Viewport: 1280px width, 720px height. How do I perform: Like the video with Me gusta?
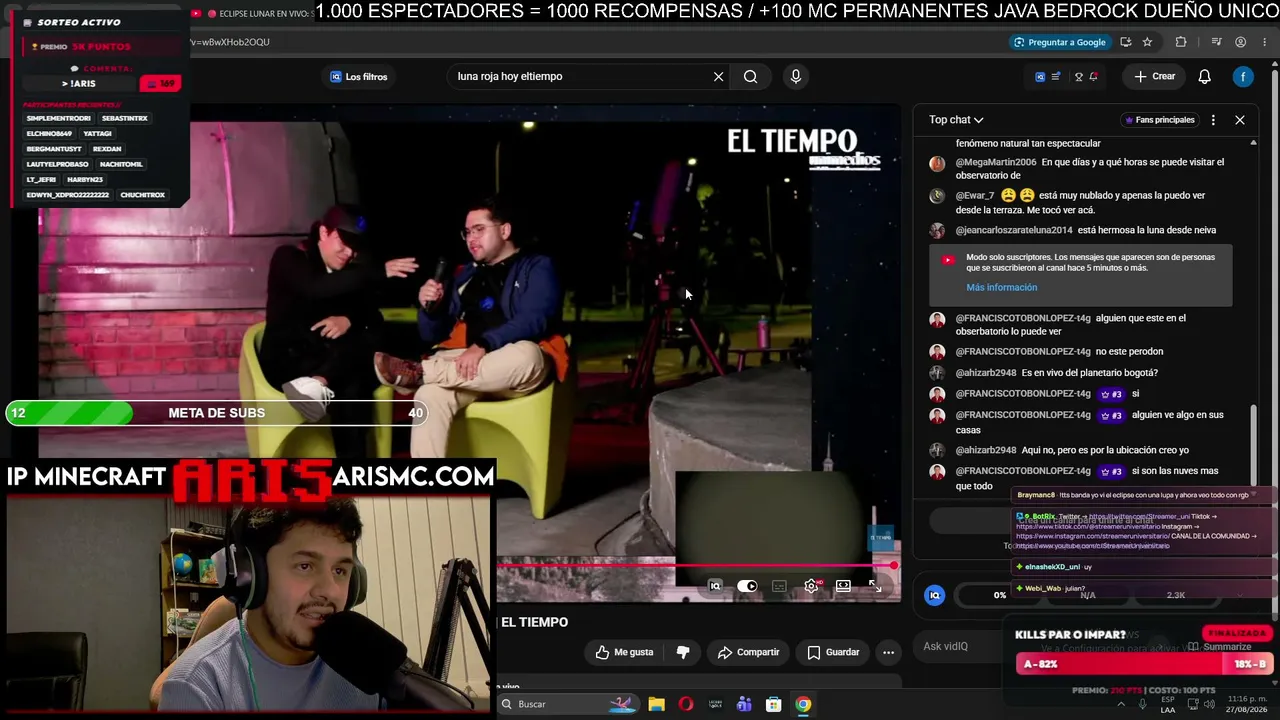click(624, 652)
